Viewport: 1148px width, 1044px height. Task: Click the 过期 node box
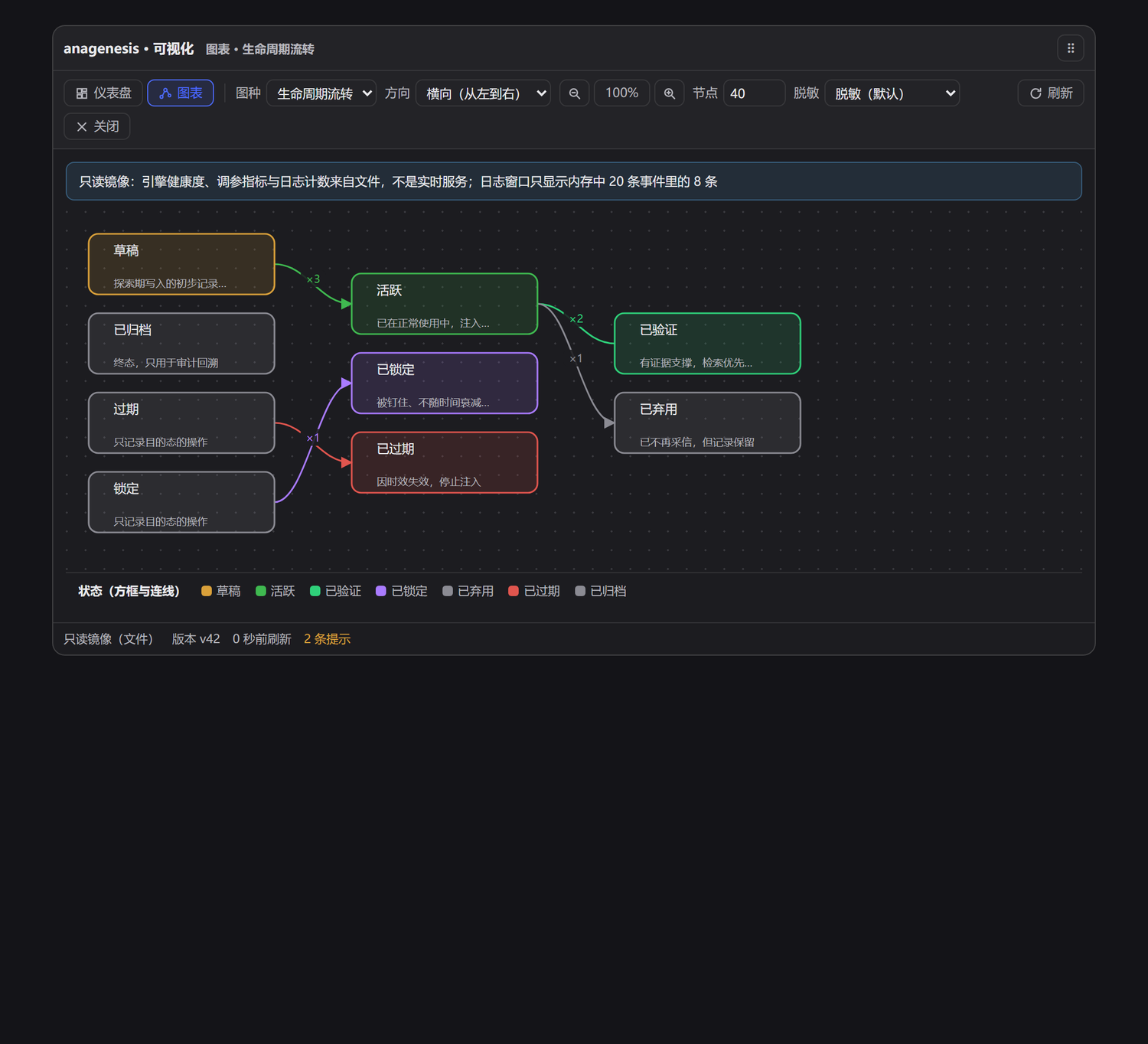pos(181,423)
